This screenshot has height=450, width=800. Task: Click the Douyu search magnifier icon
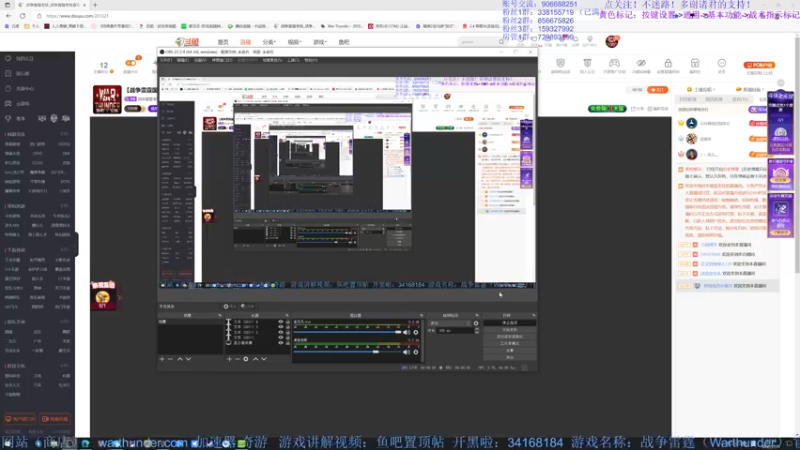502,42
